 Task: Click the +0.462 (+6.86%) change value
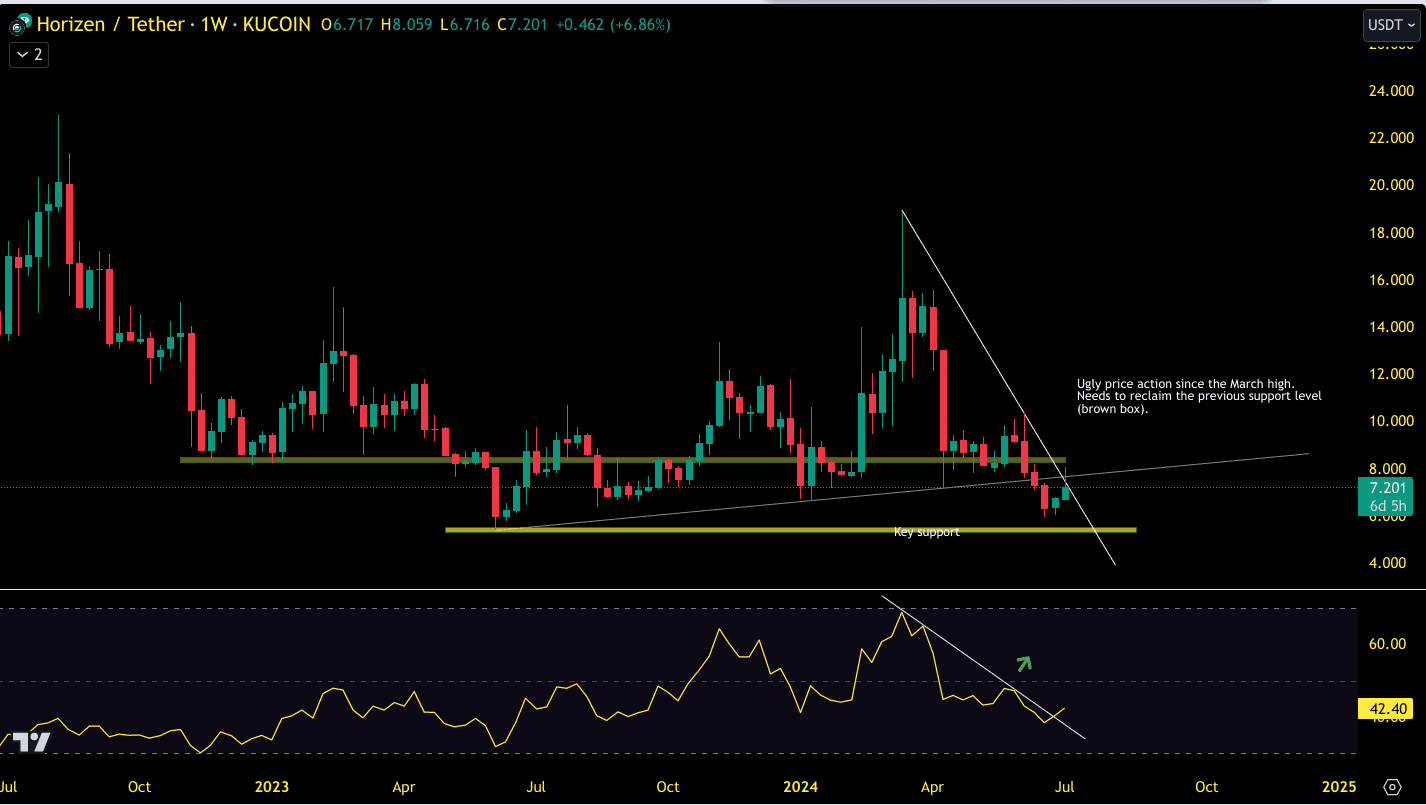[613, 24]
